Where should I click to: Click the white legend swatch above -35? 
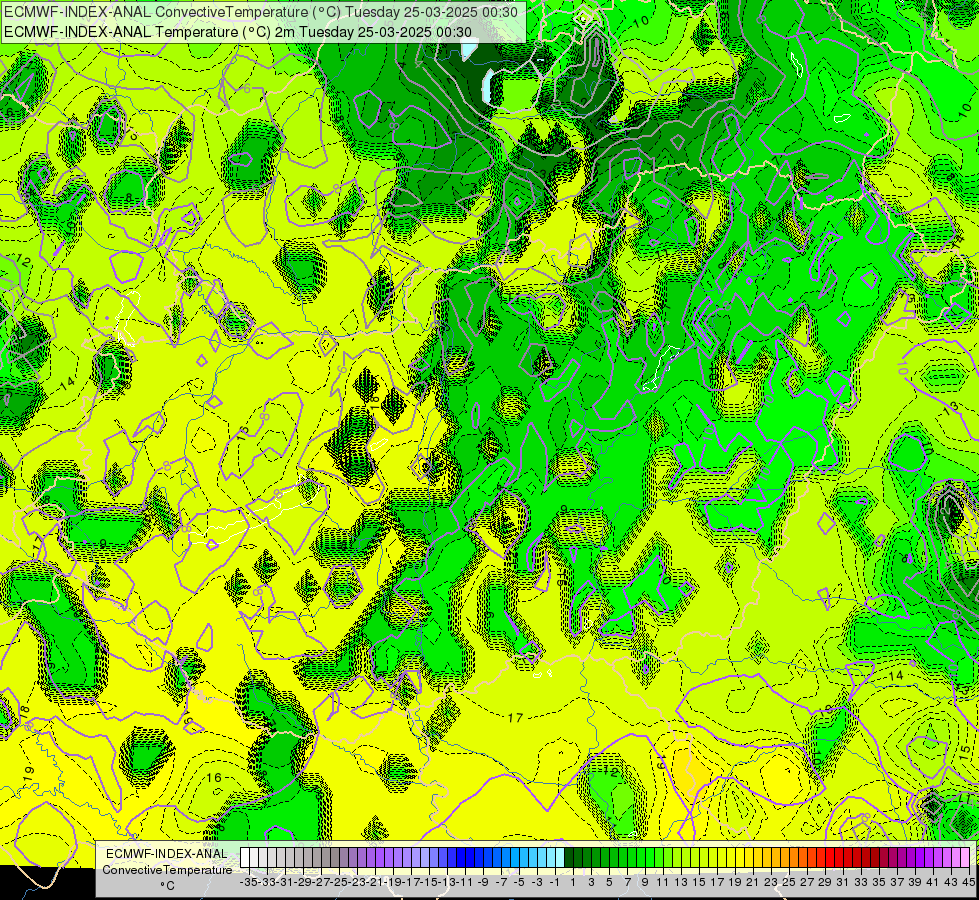coord(245,857)
